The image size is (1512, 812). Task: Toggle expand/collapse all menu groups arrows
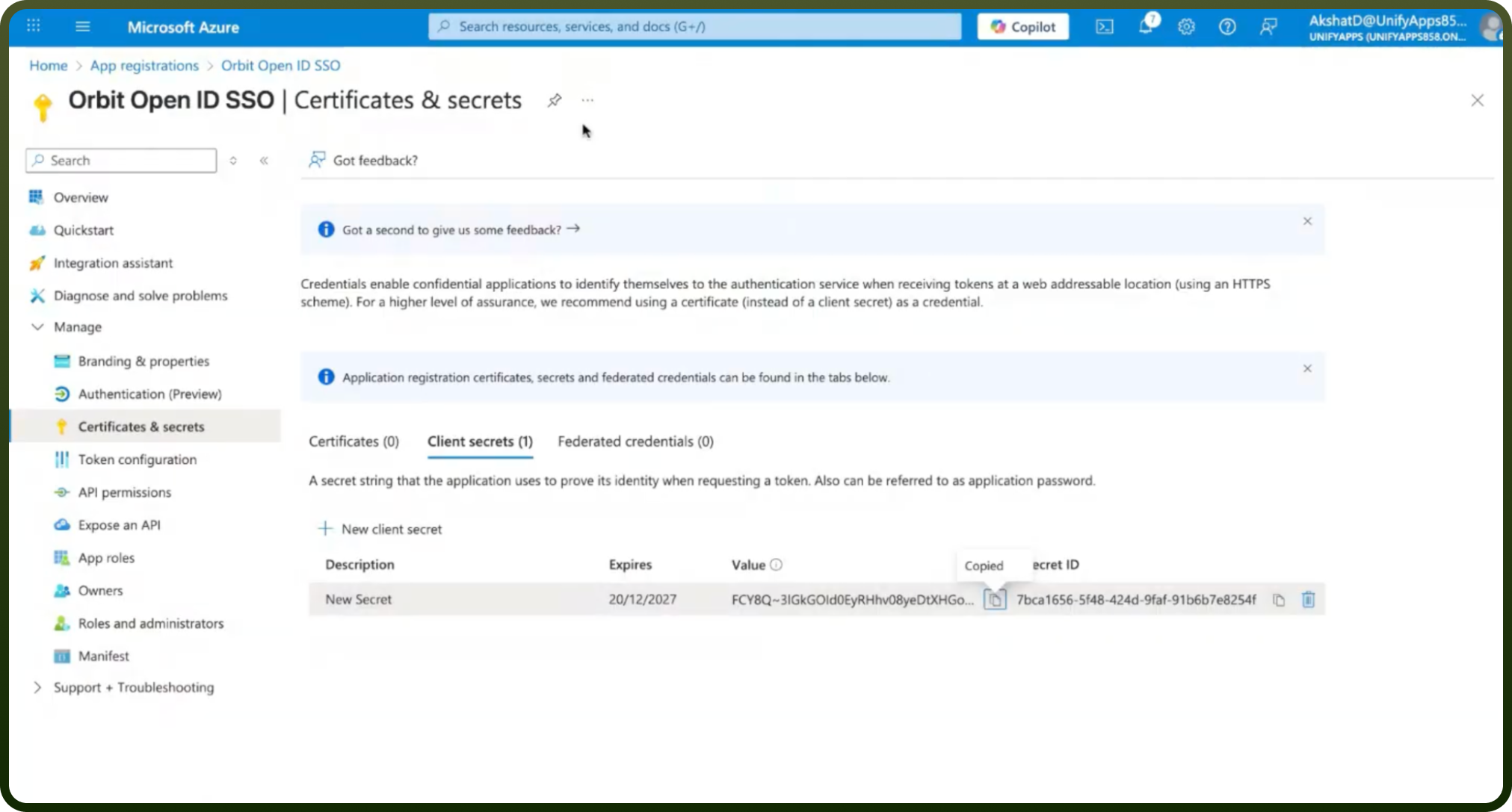coord(233,161)
